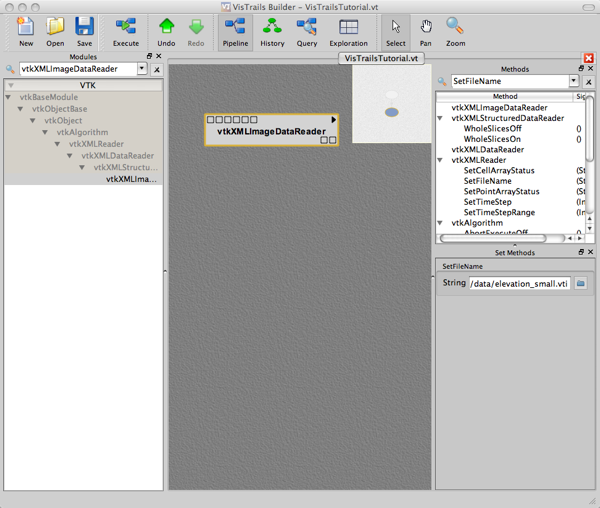Screen dimensions: 600x508
Task: Collapse vtkXMLStructuredDataReader in Methods list
Action: click(x=440, y=118)
